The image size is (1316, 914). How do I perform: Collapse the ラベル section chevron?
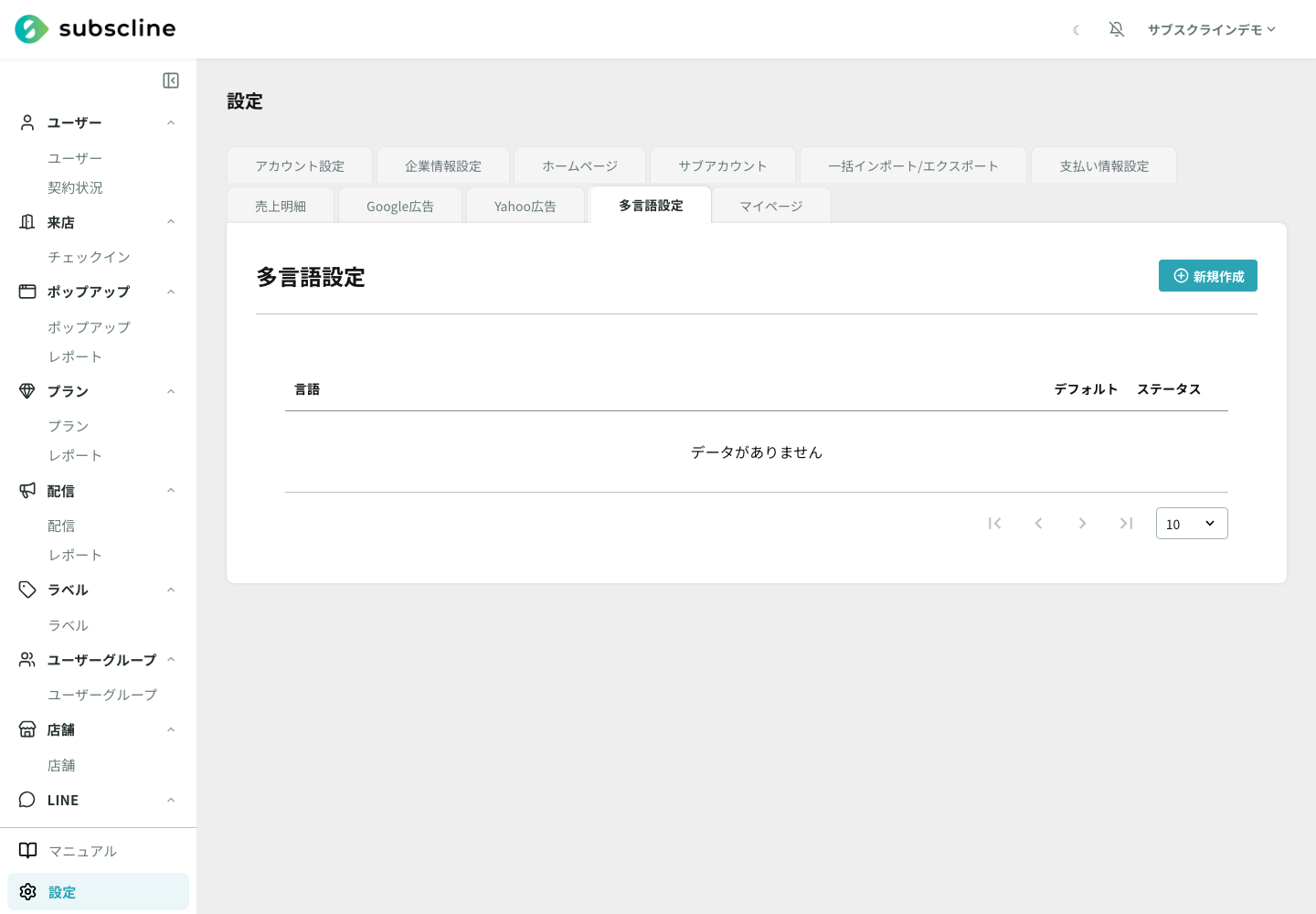click(171, 590)
